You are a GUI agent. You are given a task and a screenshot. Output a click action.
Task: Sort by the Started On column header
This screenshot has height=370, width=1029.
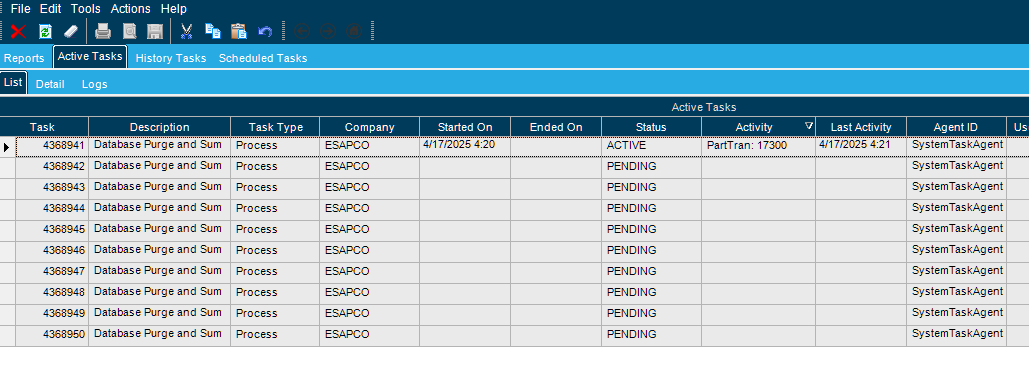click(x=465, y=127)
